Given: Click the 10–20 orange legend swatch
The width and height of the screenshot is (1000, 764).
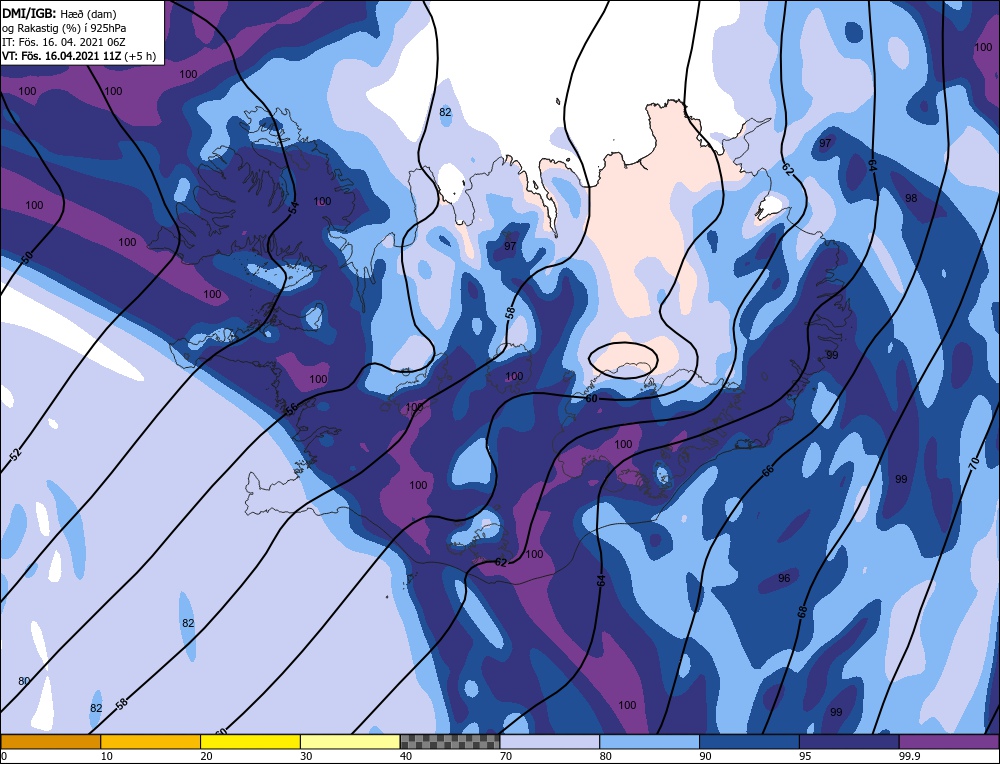Looking at the screenshot, I should coord(151,741).
